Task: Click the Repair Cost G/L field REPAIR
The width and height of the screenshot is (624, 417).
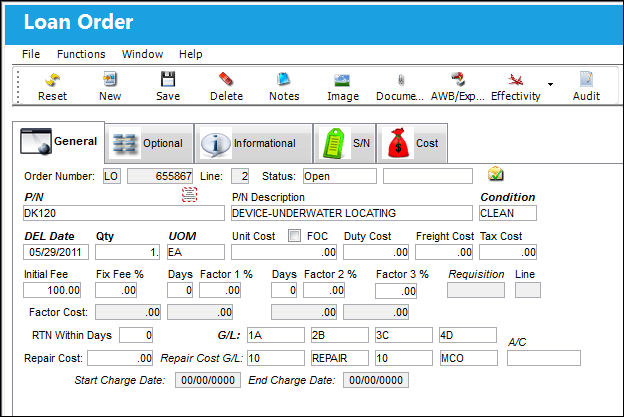Action: pos(340,358)
